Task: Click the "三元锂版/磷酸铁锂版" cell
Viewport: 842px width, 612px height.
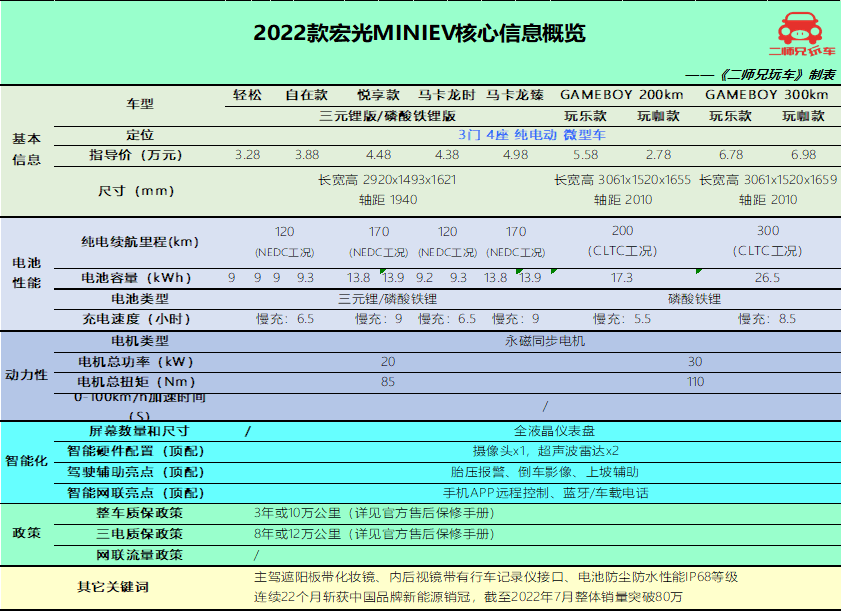Action: click(x=387, y=116)
